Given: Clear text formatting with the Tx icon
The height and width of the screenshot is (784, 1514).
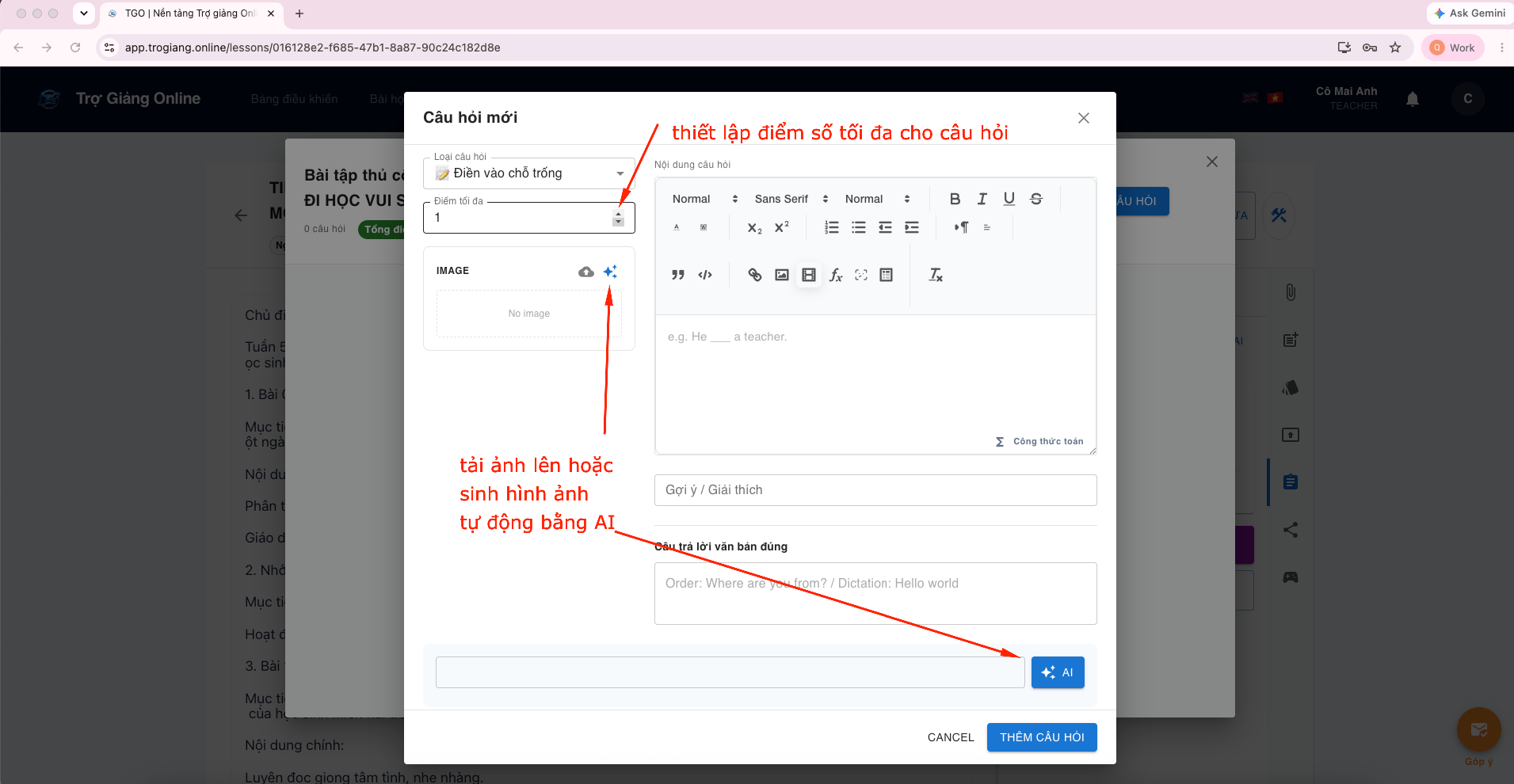Looking at the screenshot, I should click(936, 275).
